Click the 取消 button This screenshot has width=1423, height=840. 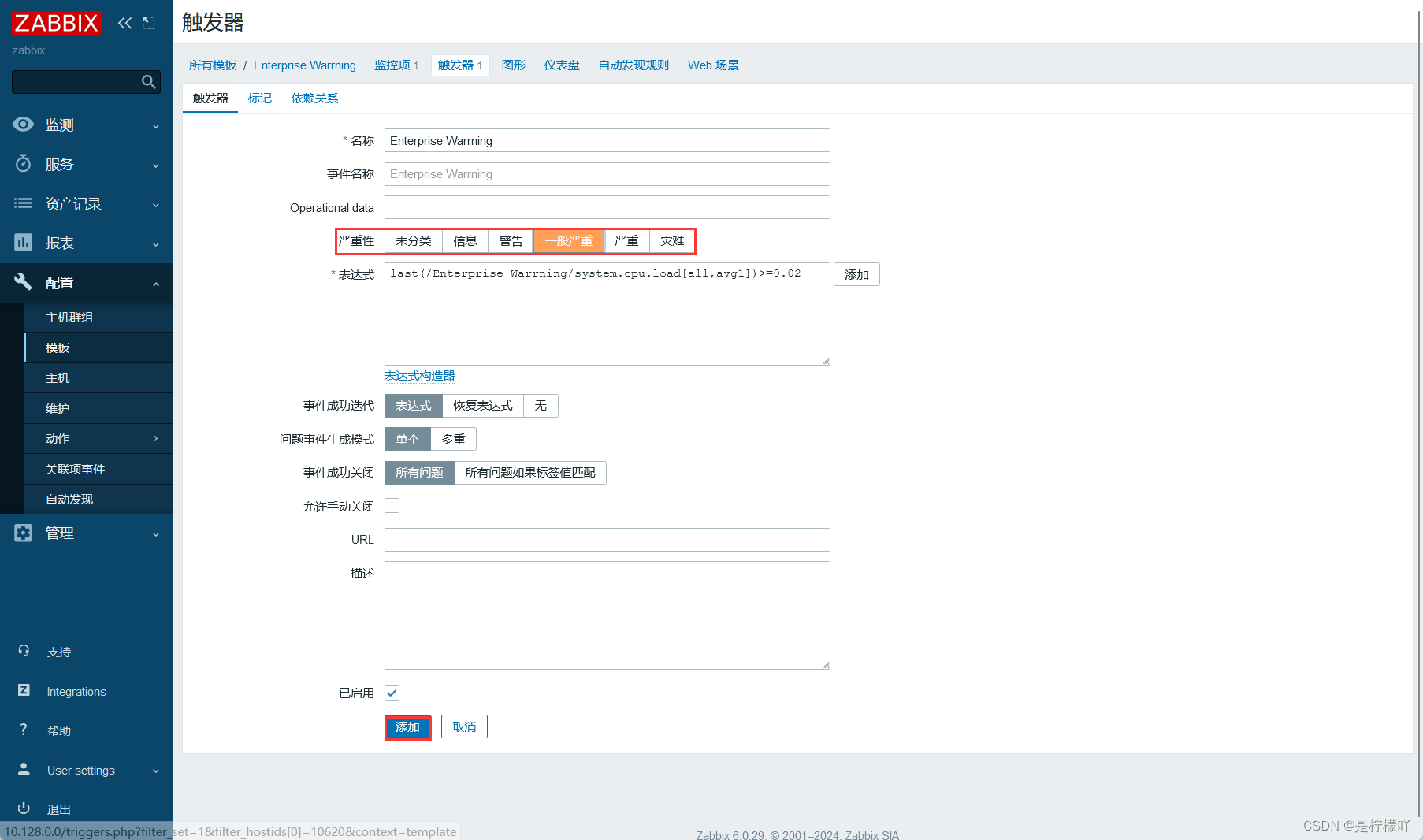click(x=464, y=727)
